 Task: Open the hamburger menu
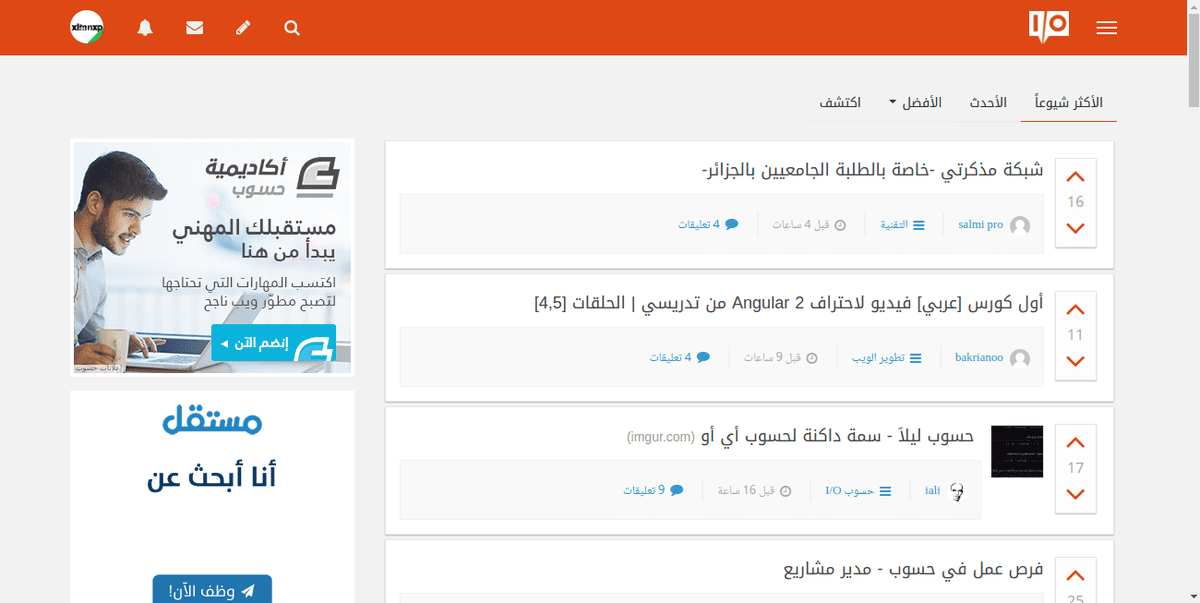pyautogui.click(x=1106, y=28)
